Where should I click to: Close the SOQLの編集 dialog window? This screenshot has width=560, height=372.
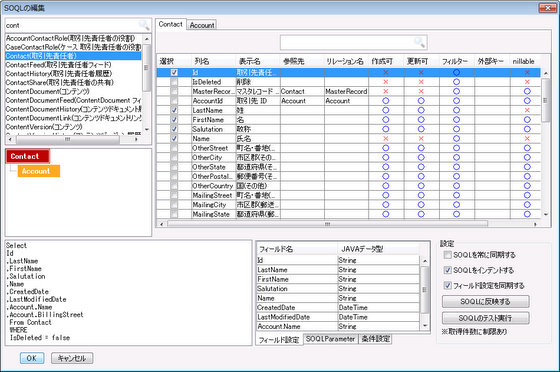click(548, 7)
